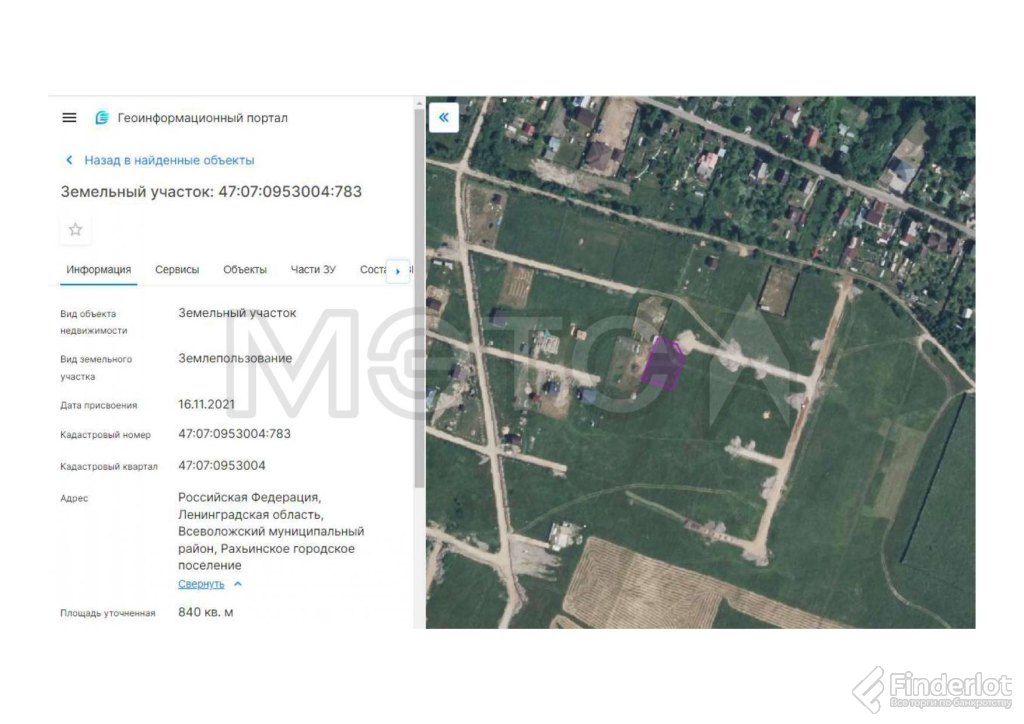
Task: Go back via Назад в найденные объекты
Action: tap(168, 160)
